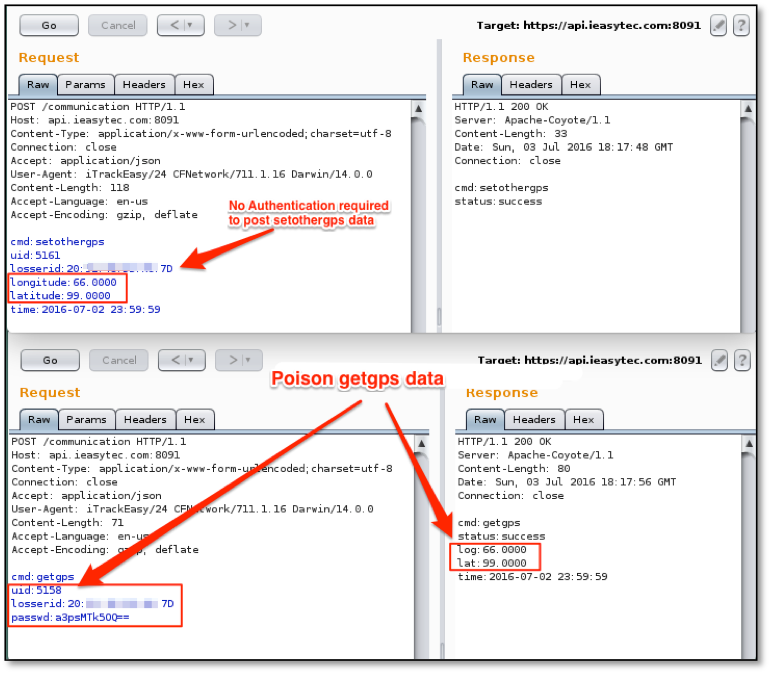Viewport: 771px width, 674px height.
Task: Open Headers tab in the upper Response
Action: coord(531,85)
